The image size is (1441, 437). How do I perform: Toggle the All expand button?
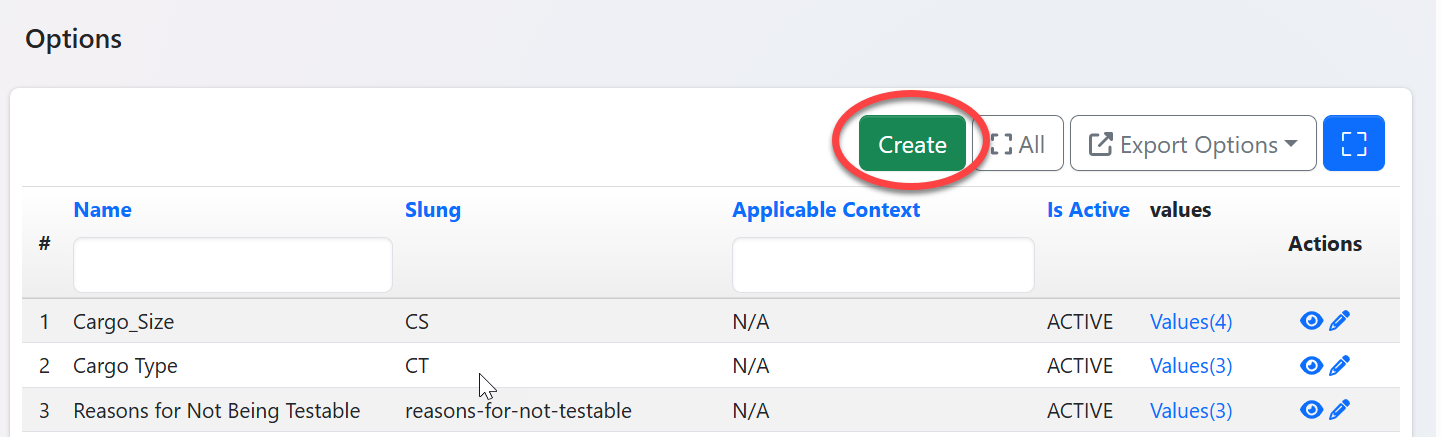coord(1018,145)
